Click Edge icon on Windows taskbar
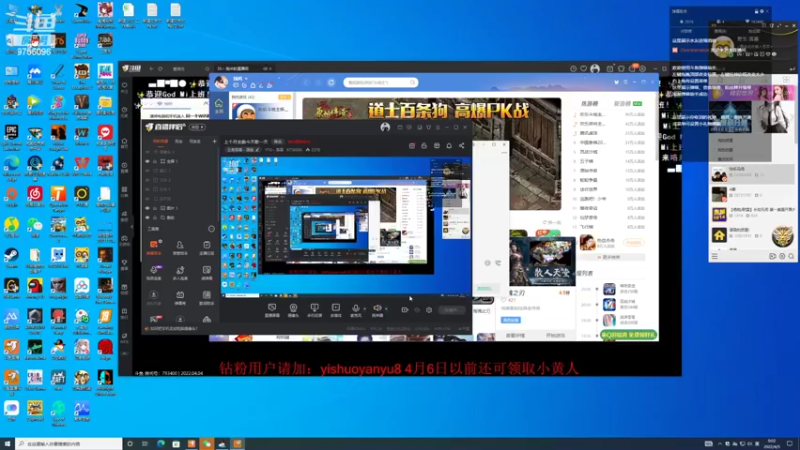The image size is (800, 450). coord(161,444)
